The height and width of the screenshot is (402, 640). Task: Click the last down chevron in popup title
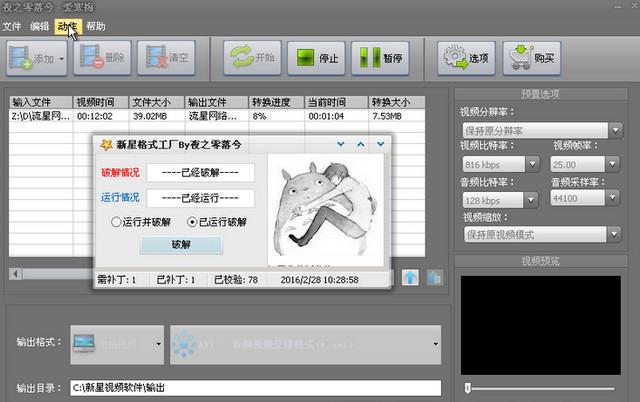[x=381, y=144]
